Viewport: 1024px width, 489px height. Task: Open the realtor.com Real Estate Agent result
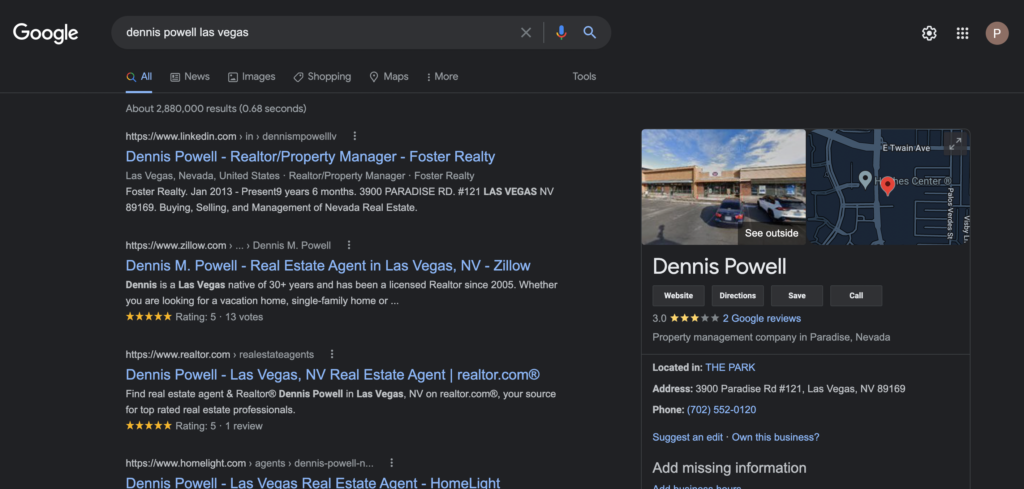point(332,375)
